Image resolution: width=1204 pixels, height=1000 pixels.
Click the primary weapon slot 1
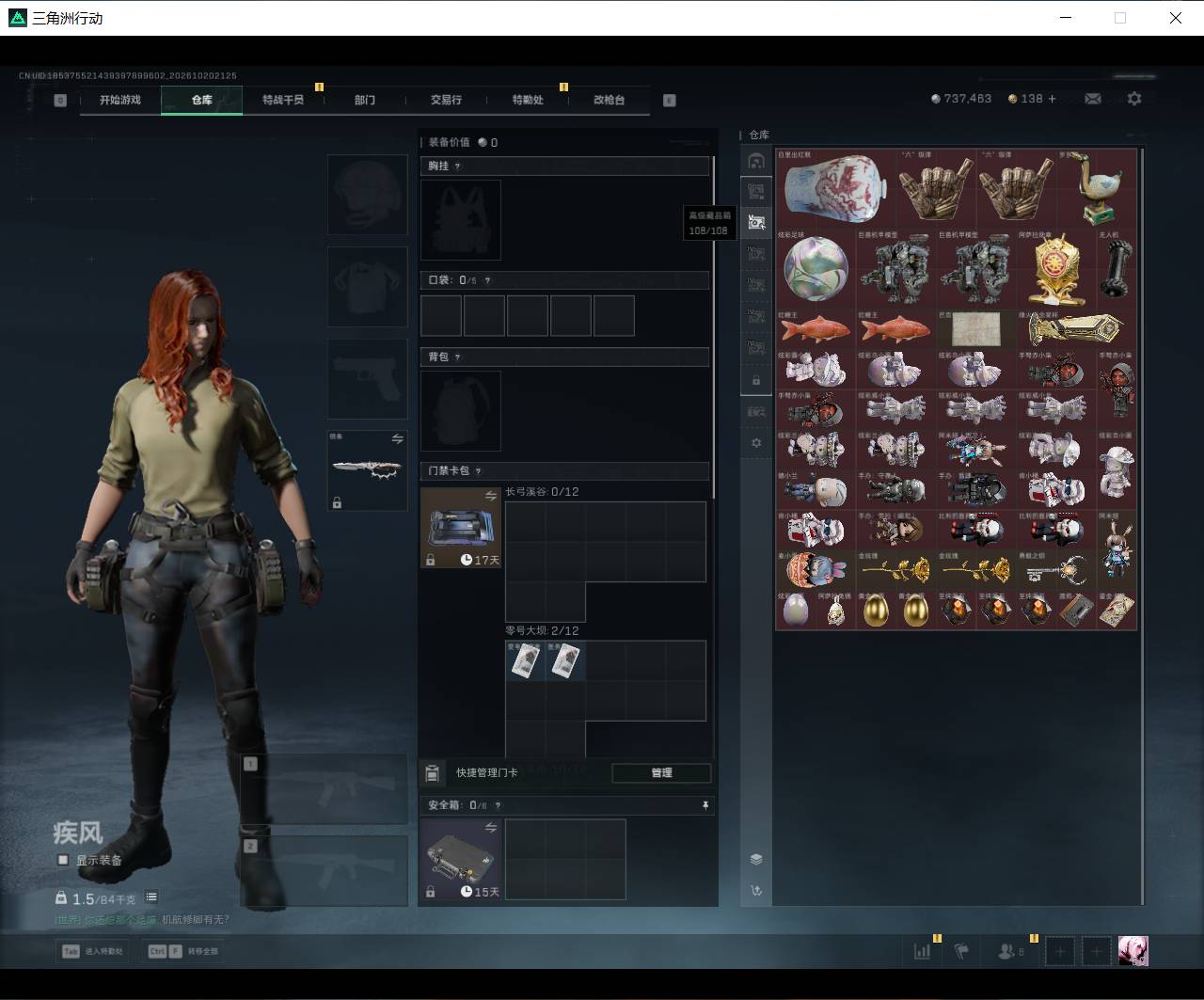[324, 788]
